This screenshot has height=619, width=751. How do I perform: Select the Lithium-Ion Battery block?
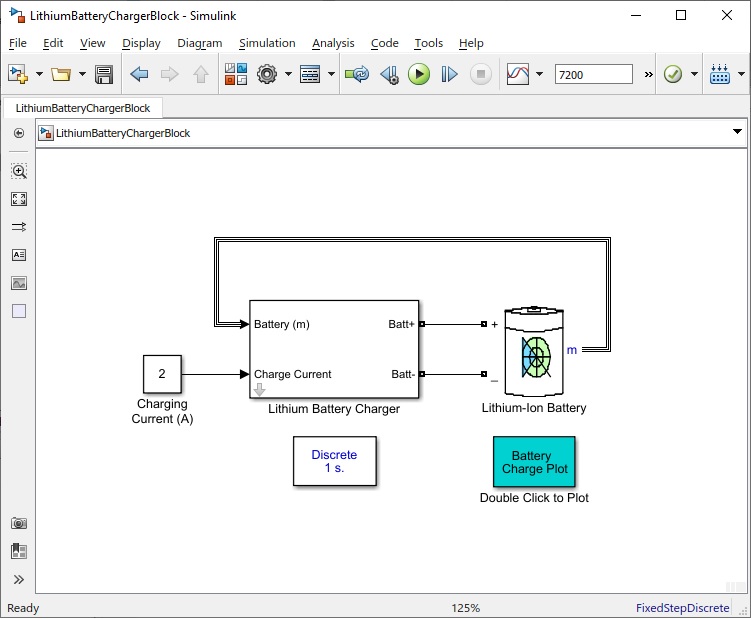[534, 352]
